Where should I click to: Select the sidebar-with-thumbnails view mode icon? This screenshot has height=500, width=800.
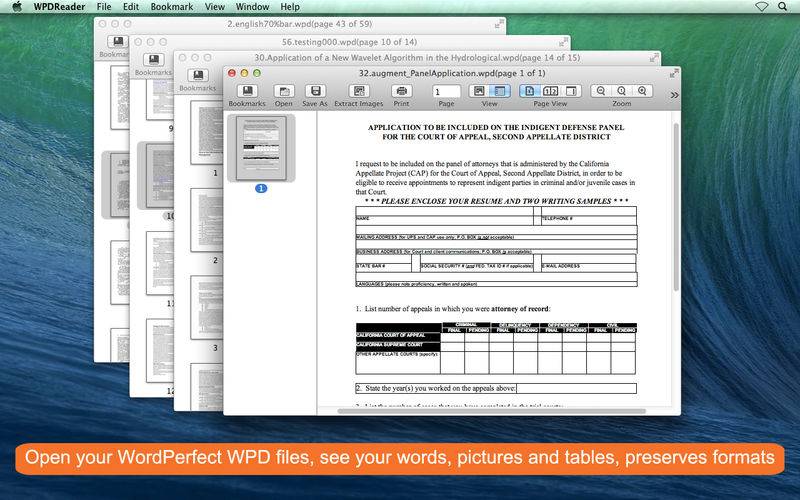pos(500,91)
